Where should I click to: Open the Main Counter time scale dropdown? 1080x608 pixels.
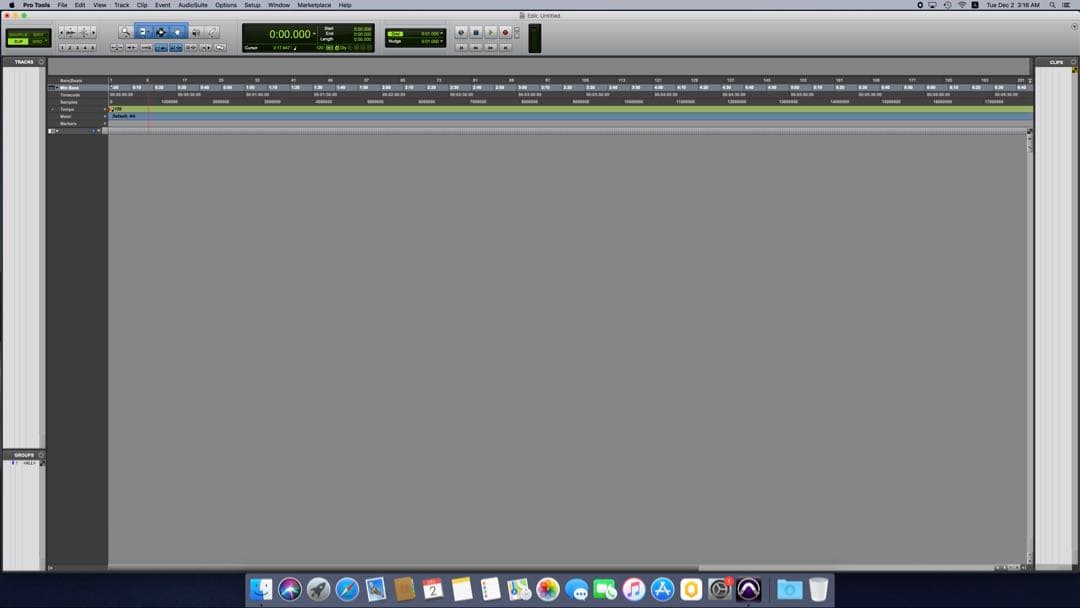pyautogui.click(x=315, y=32)
